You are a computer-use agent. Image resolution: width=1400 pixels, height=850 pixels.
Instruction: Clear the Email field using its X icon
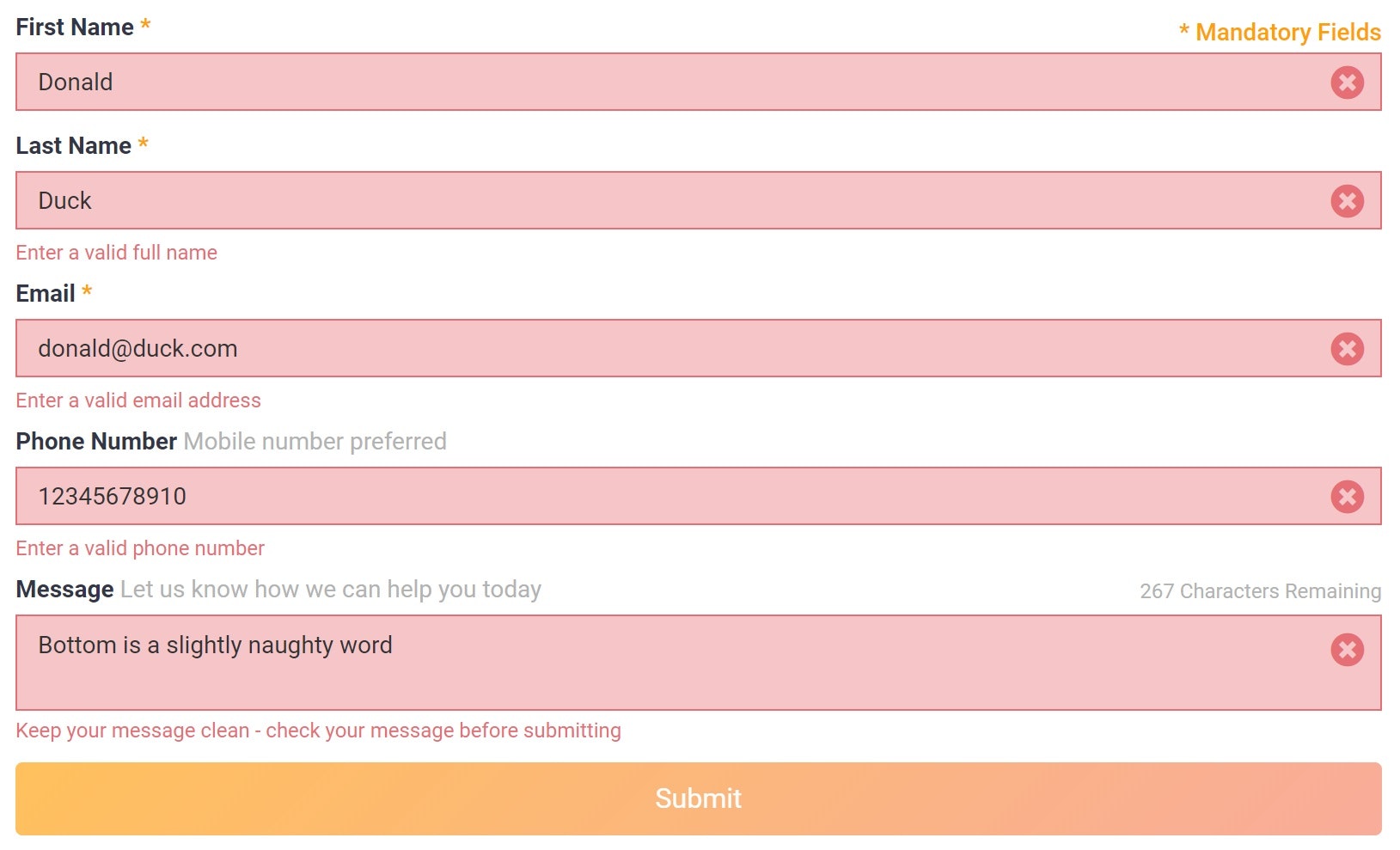coord(1348,348)
